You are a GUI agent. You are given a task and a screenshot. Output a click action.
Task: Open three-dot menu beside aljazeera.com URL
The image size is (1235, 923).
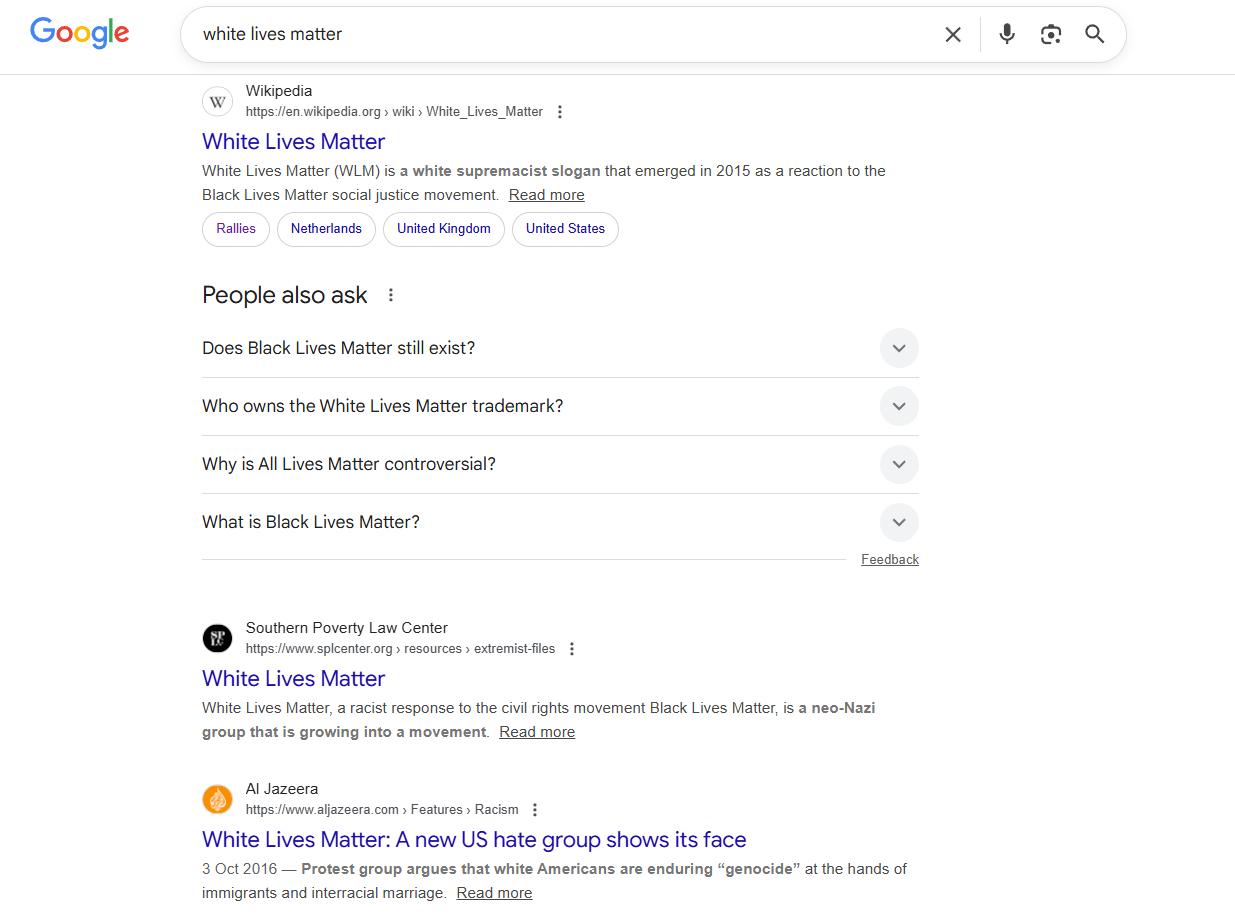535,810
